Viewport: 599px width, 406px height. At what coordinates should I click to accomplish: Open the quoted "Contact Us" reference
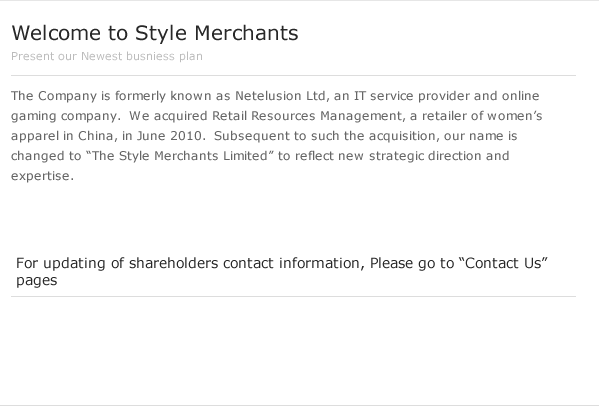tap(503, 263)
